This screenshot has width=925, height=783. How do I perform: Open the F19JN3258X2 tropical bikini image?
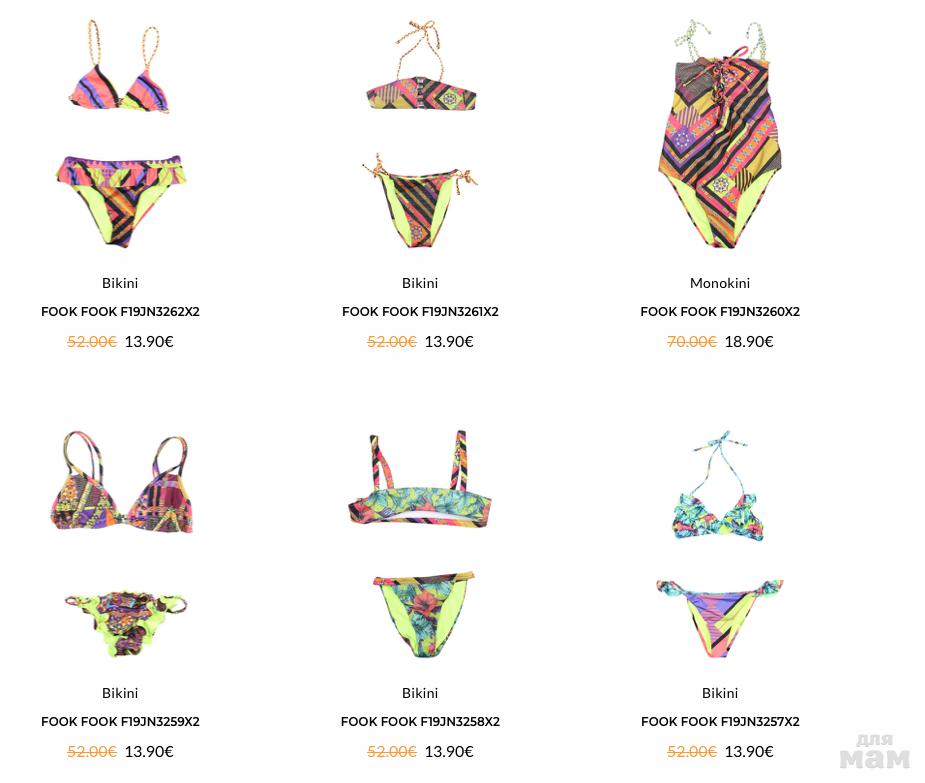click(420, 544)
